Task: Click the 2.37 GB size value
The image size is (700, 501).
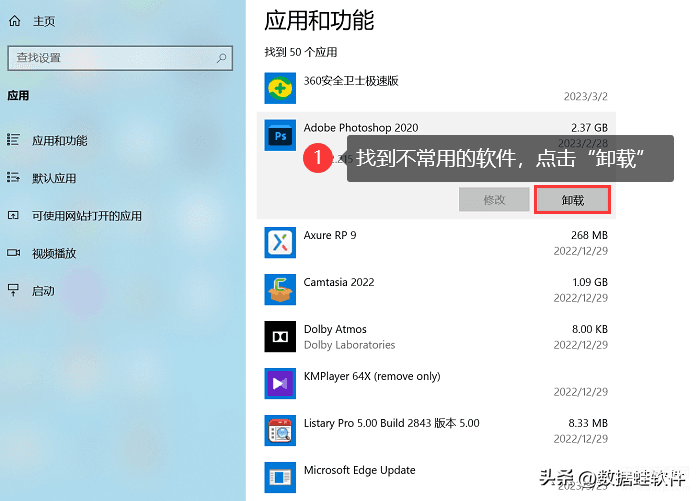Action: (589, 128)
